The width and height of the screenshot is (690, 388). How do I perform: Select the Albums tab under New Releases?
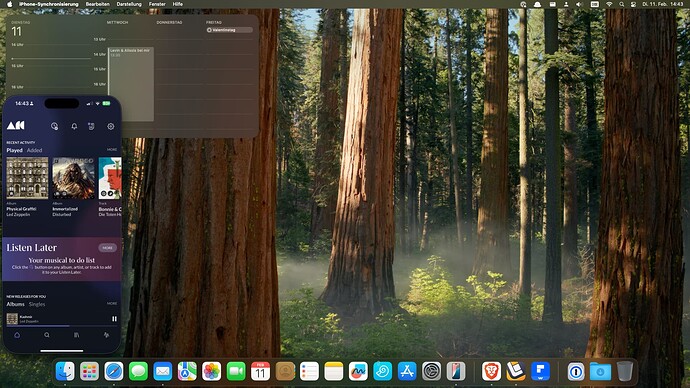click(x=15, y=304)
